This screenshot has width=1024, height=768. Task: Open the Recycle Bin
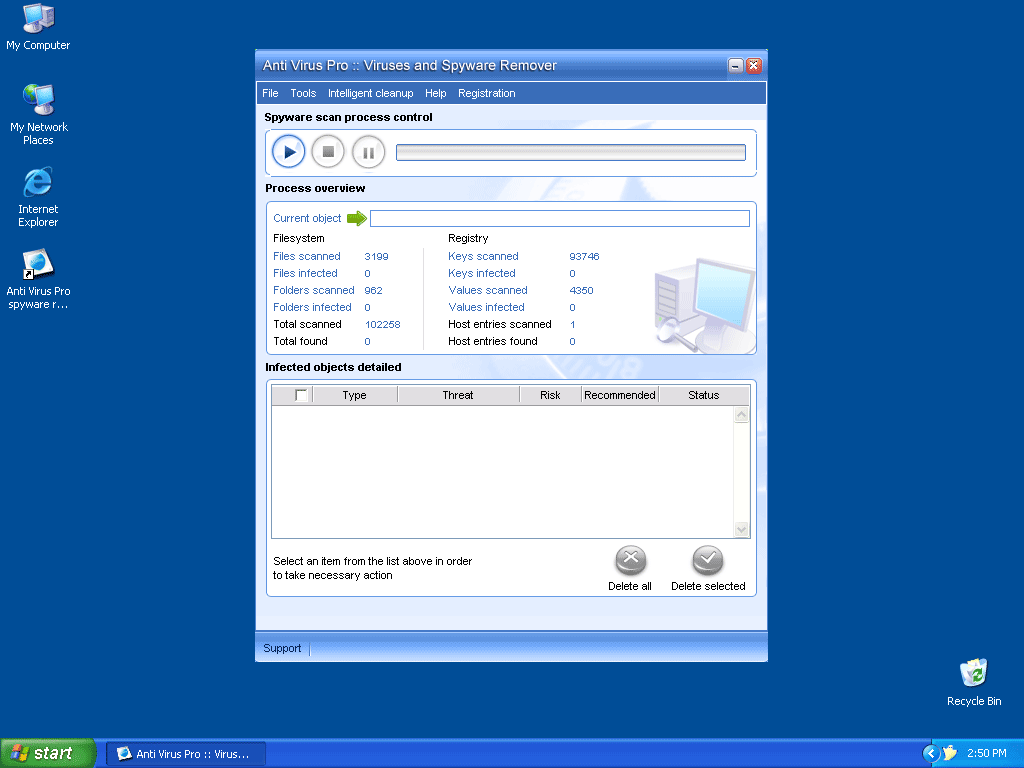(973, 675)
